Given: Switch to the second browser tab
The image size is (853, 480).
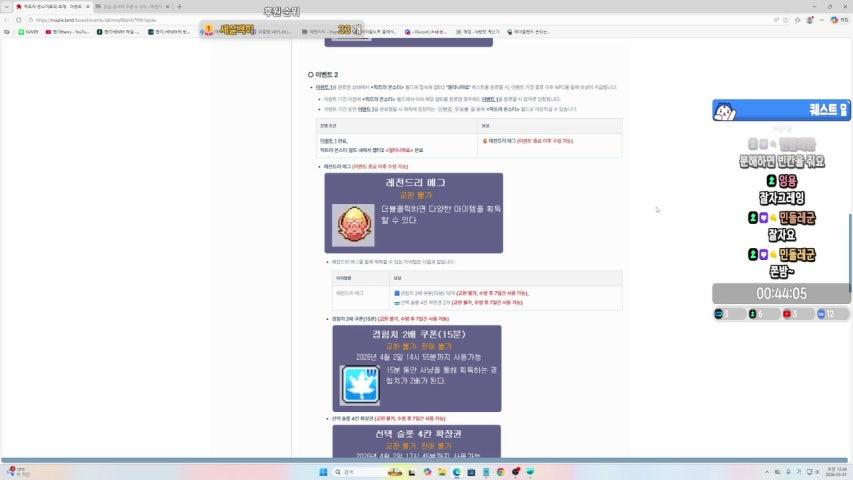Looking at the screenshot, I should [132, 7].
